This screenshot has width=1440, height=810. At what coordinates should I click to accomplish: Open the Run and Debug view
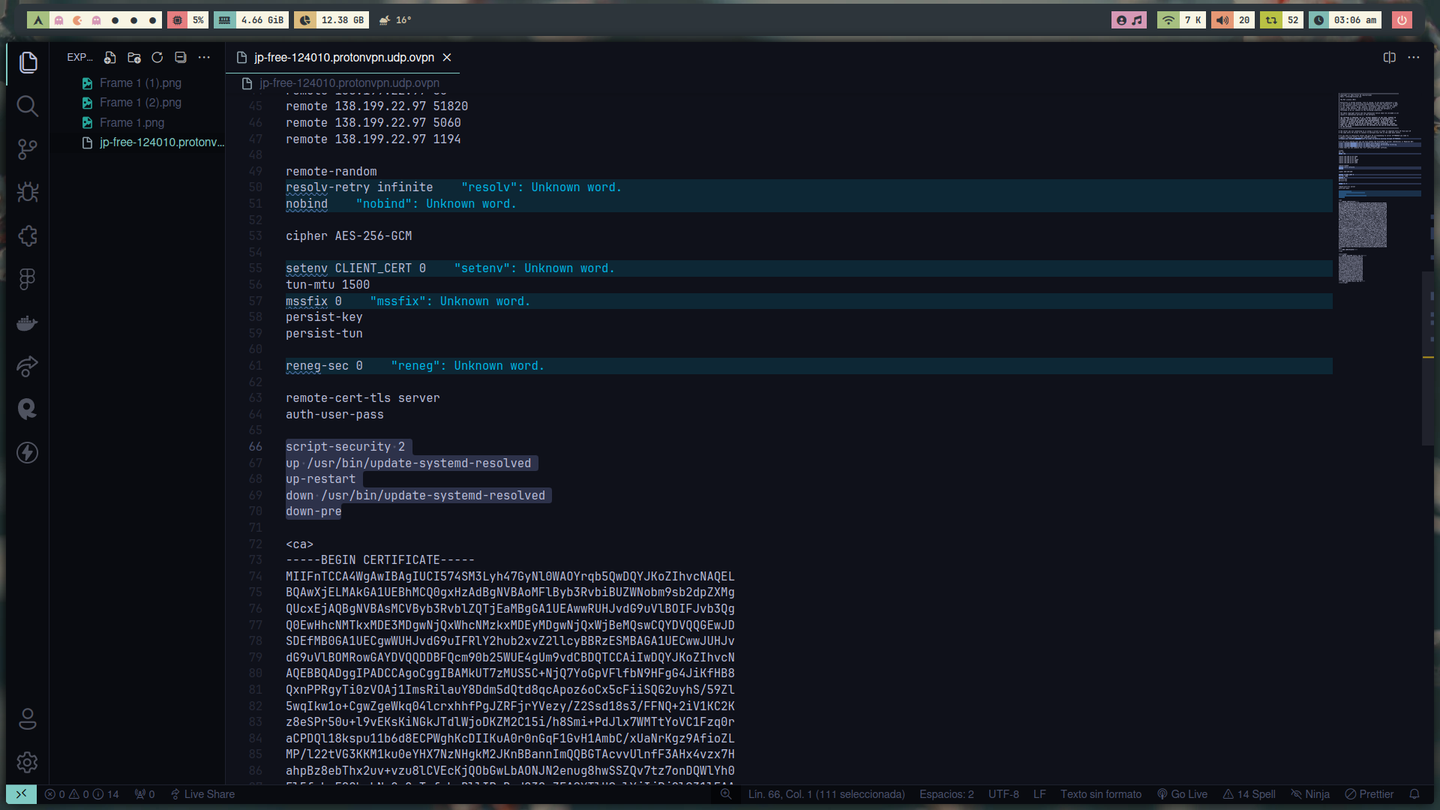point(28,192)
